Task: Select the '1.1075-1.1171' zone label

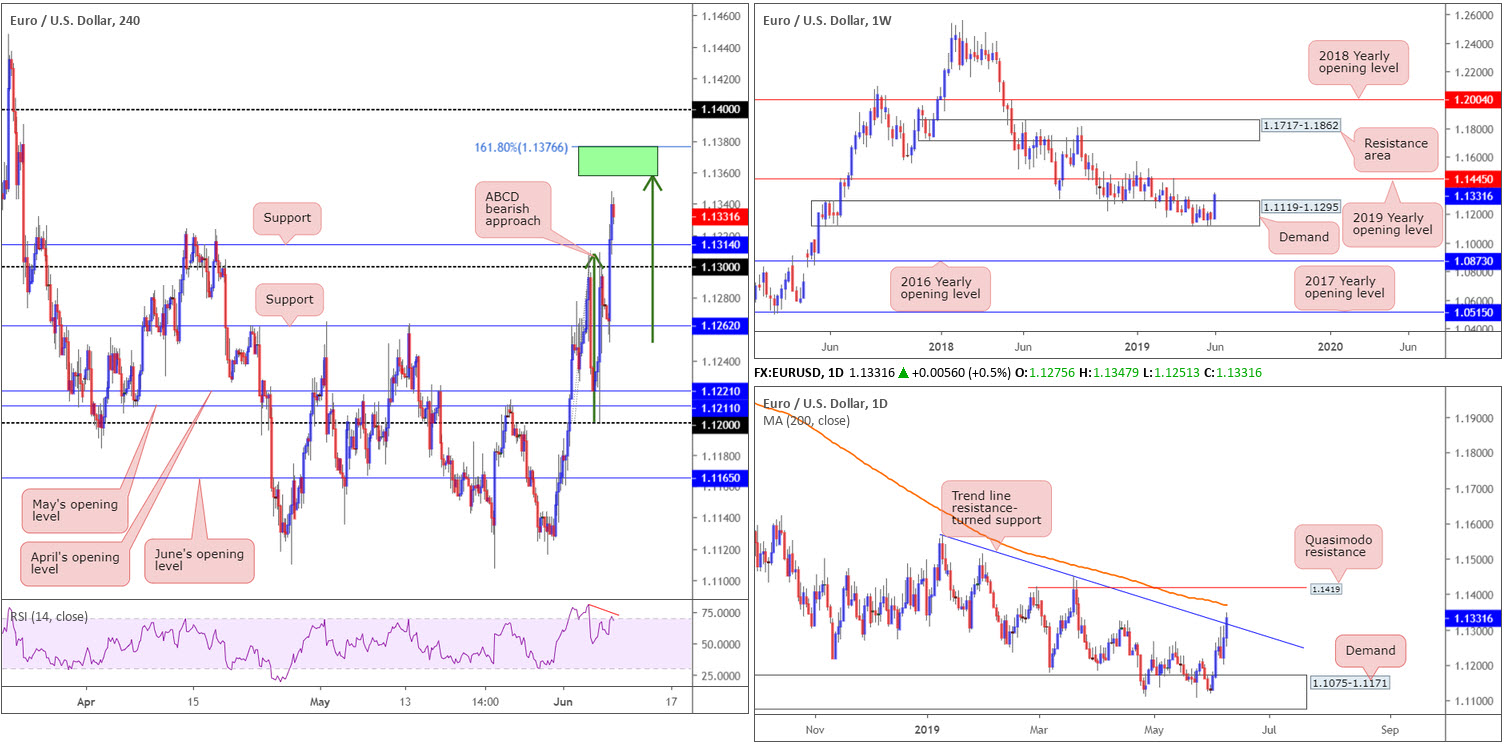Action: click(x=1349, y=682)
